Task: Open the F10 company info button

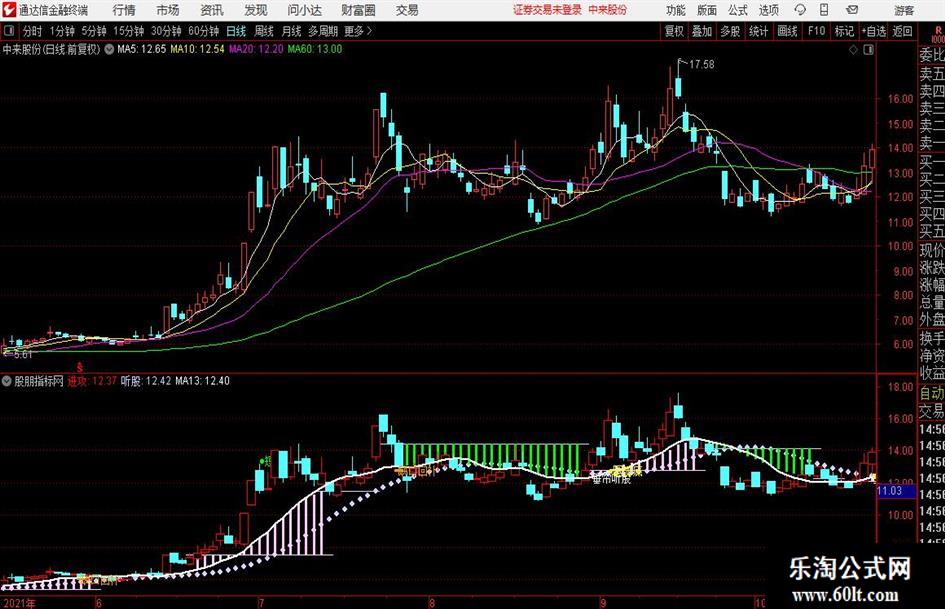Action: point(816,31)
